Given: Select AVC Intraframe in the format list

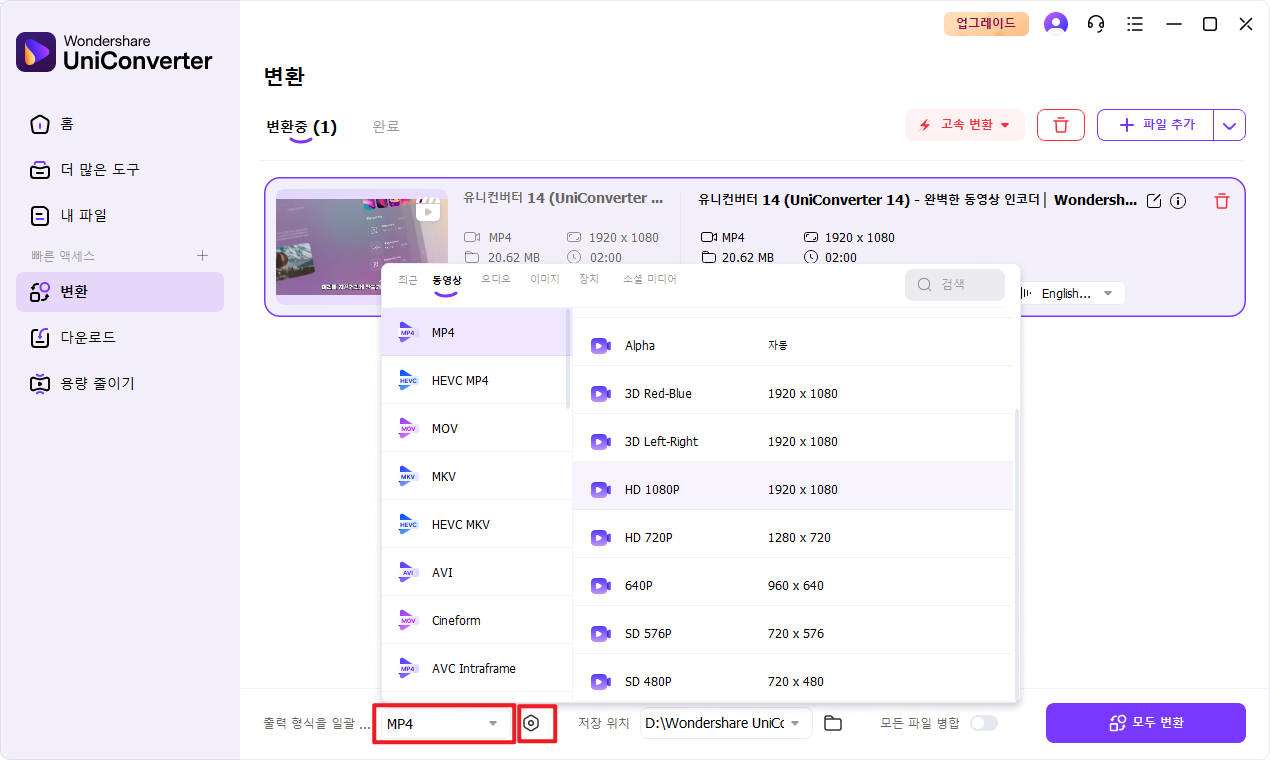Looking at the screenshot, I should (x=475, y=668).
